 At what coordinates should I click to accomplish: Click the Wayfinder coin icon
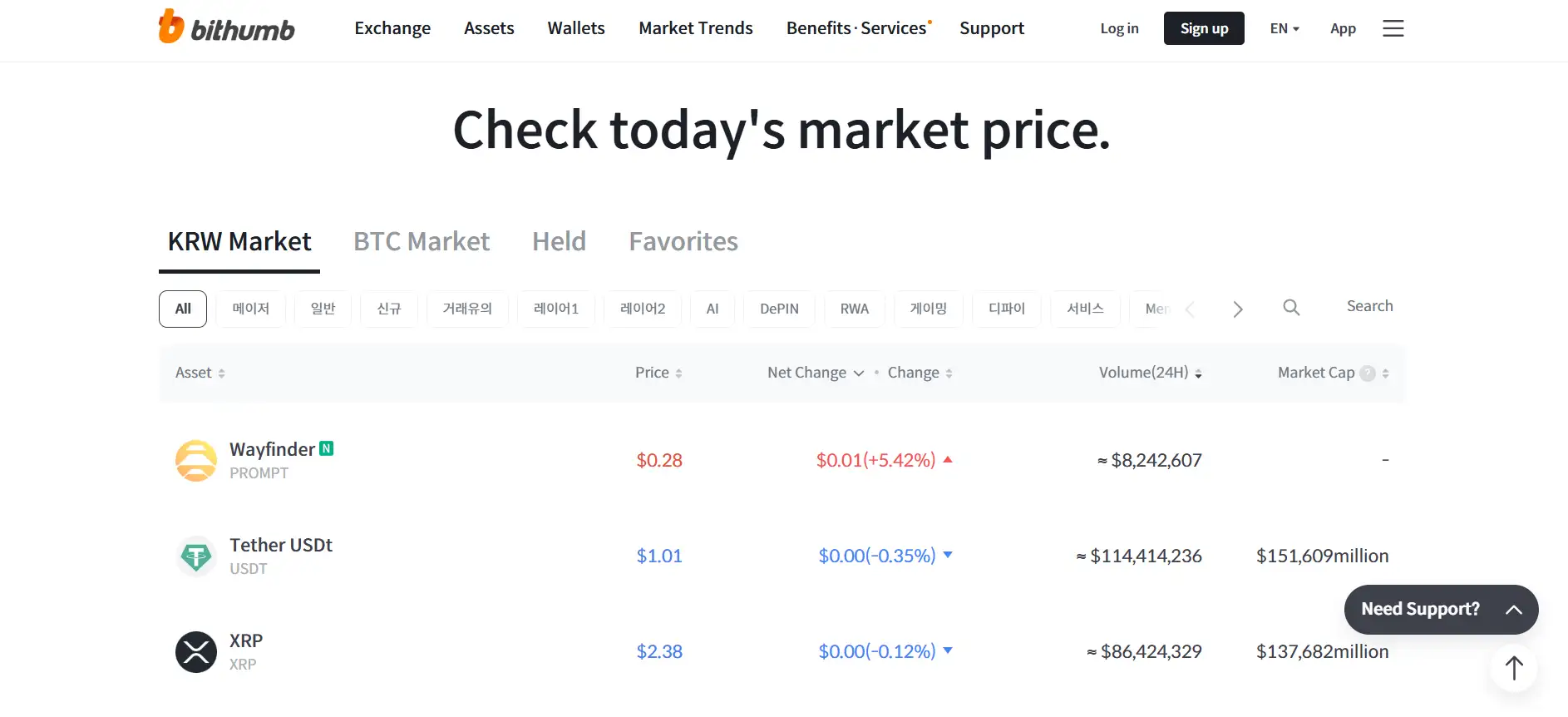[196, 461]
